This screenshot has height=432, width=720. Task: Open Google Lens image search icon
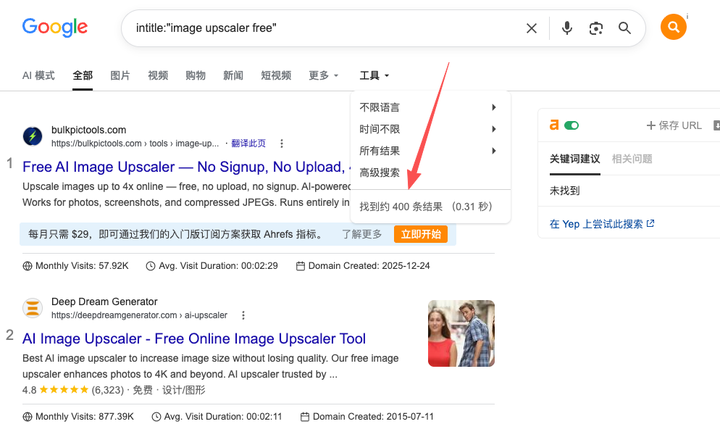pyautogui.click(x=596, y=28)
